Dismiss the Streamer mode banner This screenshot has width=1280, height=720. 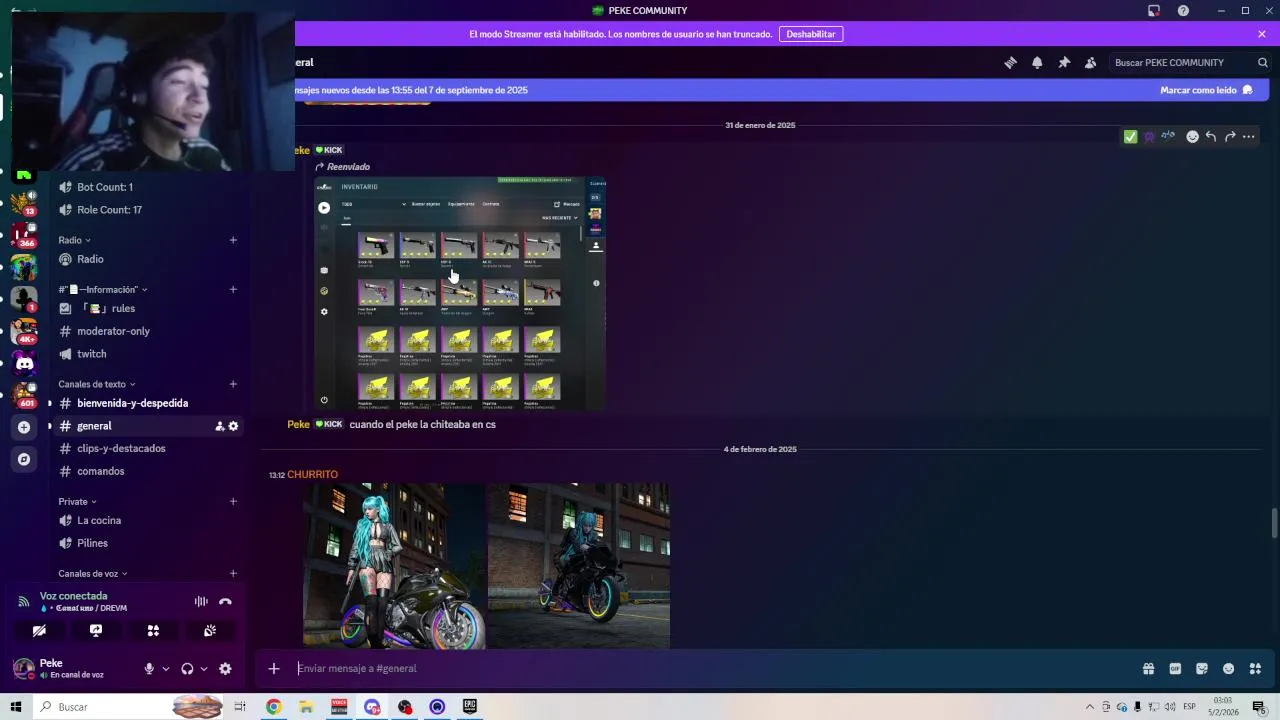[x=1262, y=34]
